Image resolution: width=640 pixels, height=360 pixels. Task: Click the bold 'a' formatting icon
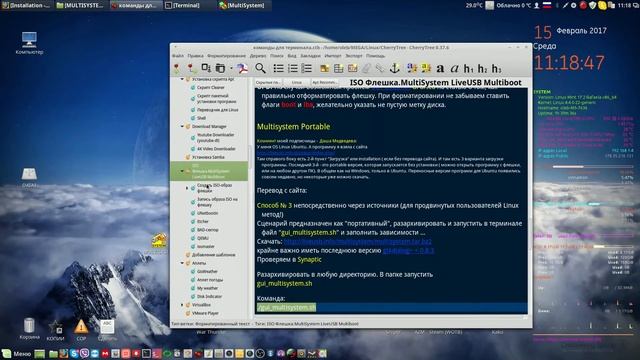coord(440,69)
